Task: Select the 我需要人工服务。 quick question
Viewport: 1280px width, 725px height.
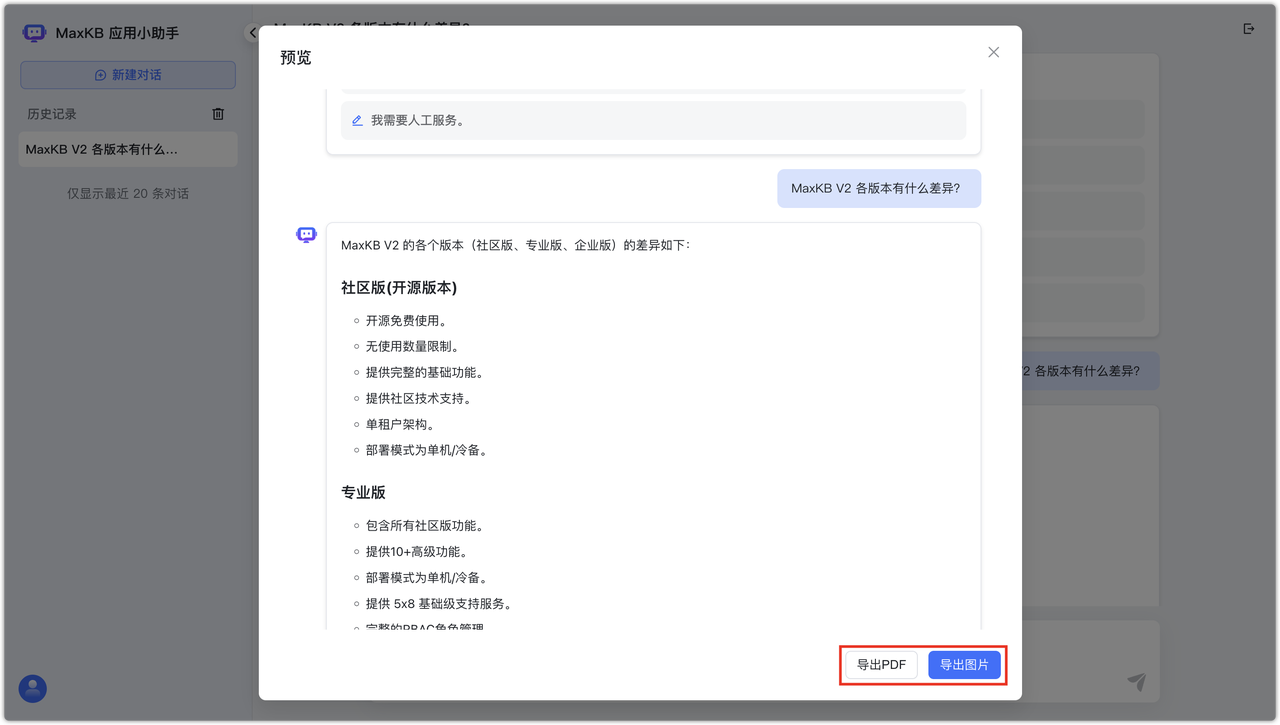Action: point(653,120)
